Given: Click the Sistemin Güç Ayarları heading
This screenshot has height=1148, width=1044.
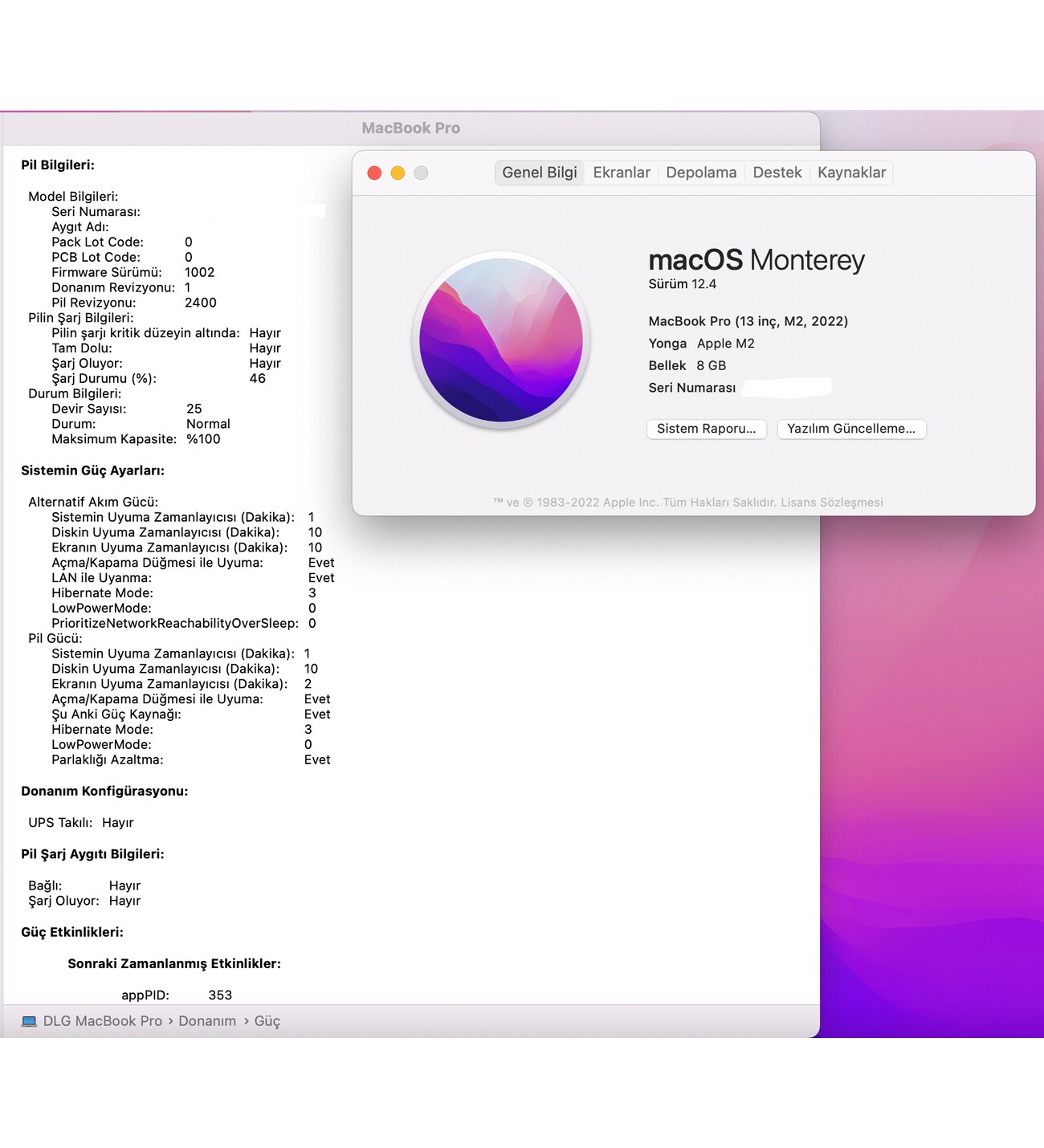Looking at the screenshot, I should click(92, 470).
